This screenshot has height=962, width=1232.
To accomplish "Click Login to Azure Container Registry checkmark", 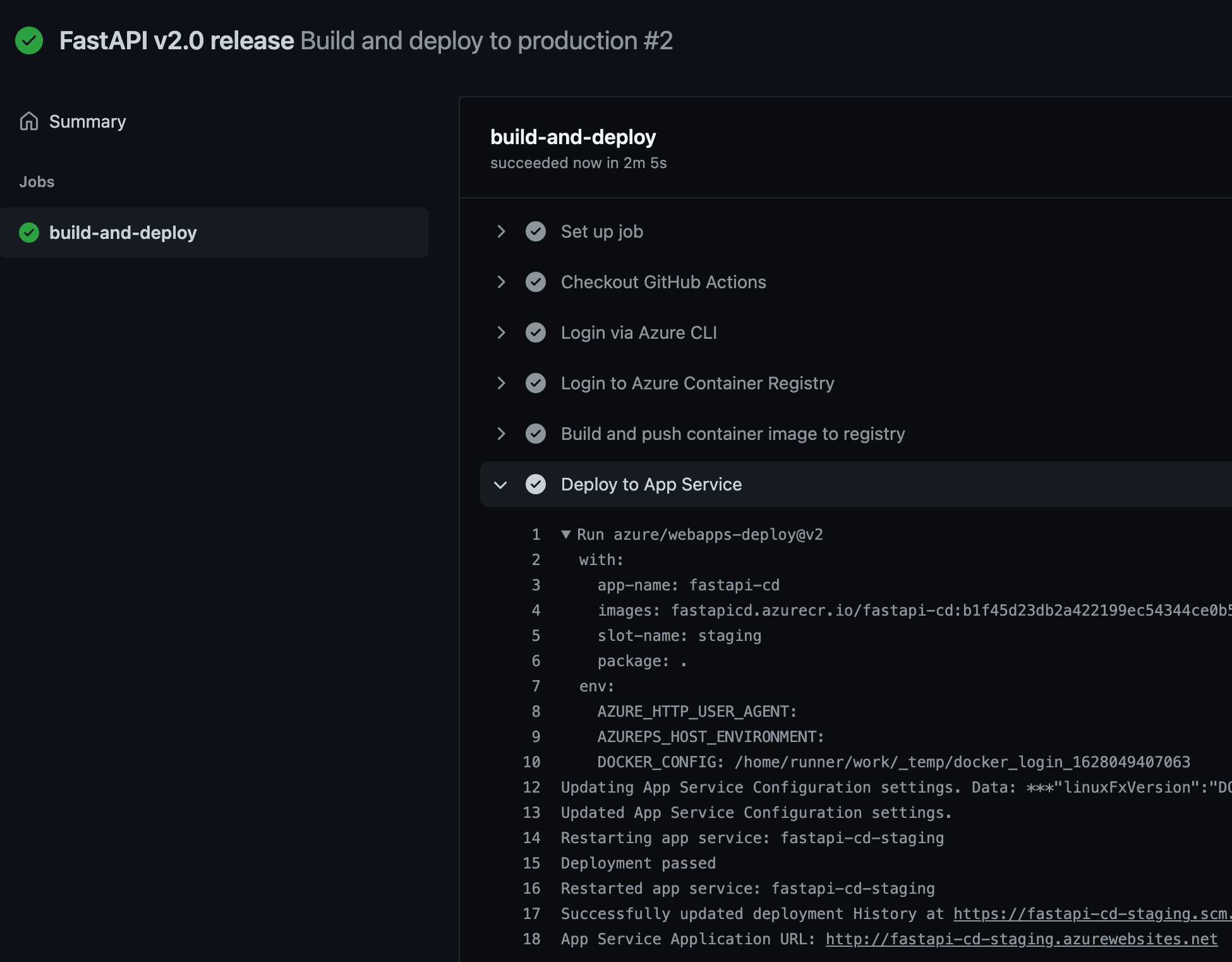I will (x=536, y=383).
